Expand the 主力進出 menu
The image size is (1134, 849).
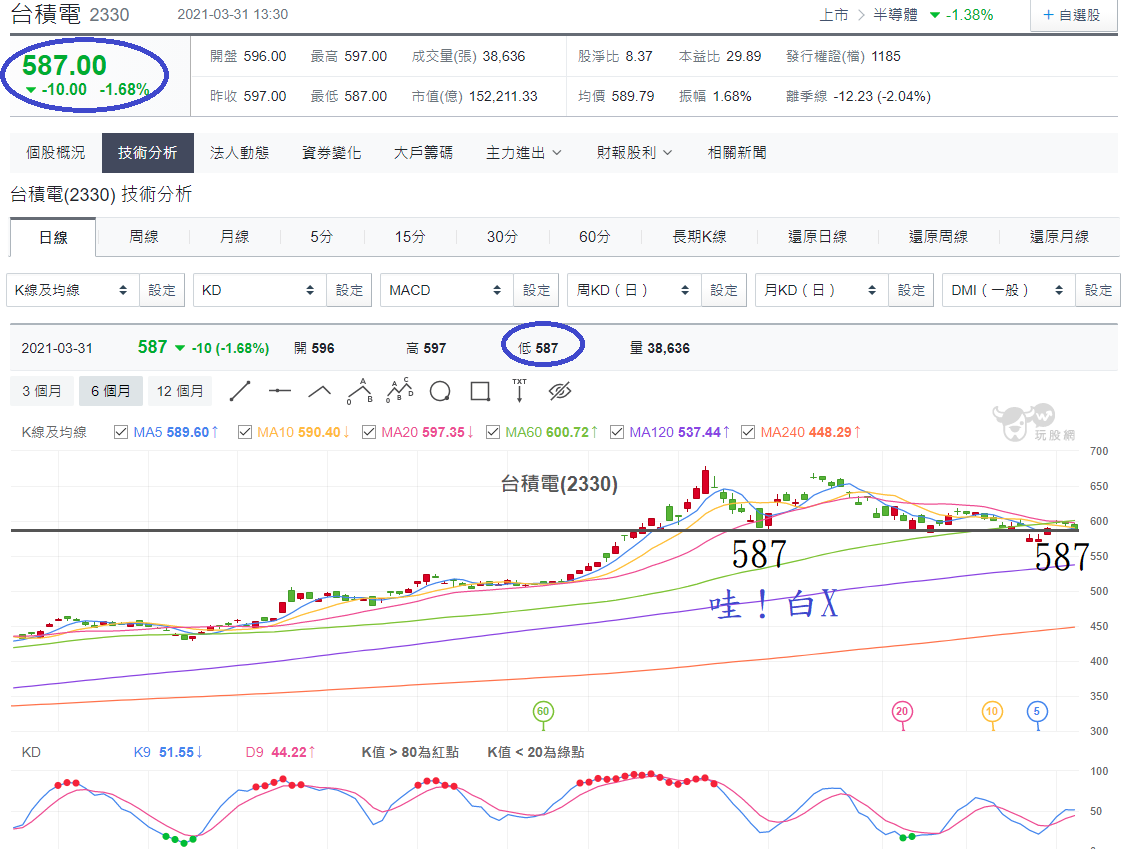point(523,153)
